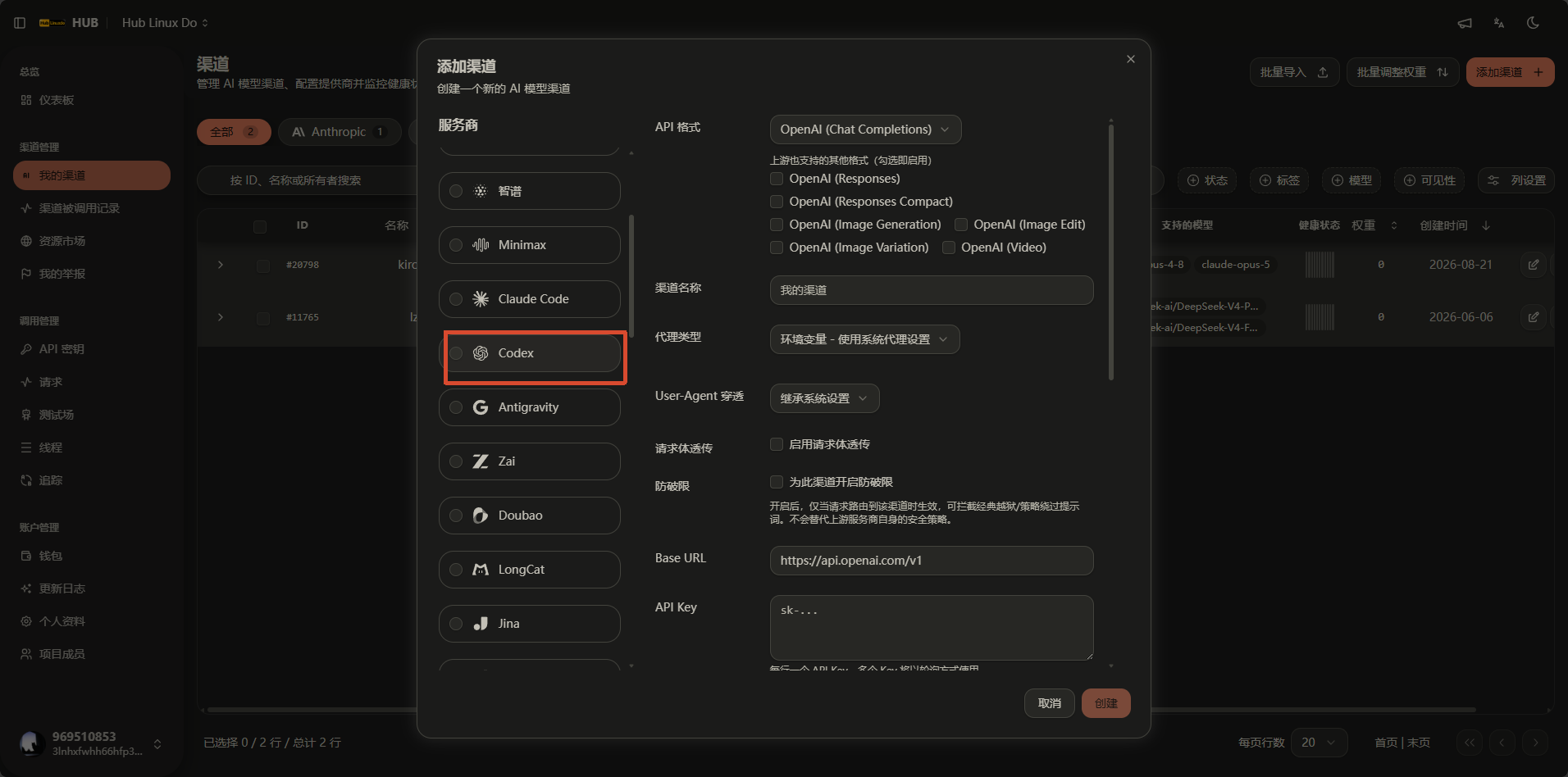Toggle the sidebar panel icon
The image size is (1568, 777).
[x=20, y=23]
